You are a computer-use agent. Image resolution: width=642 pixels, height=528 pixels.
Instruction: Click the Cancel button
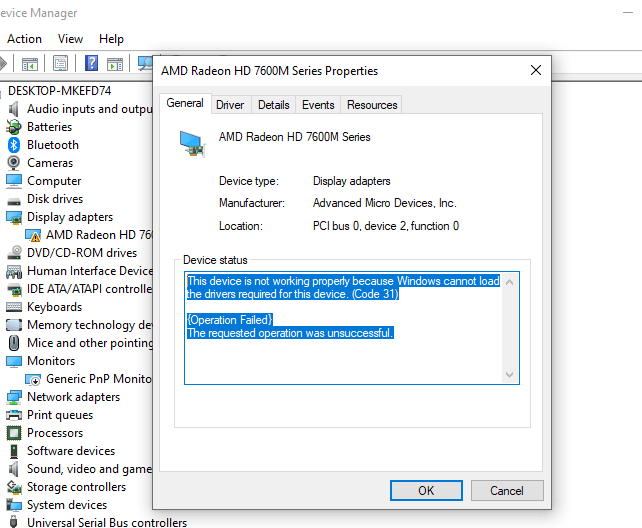507,490
